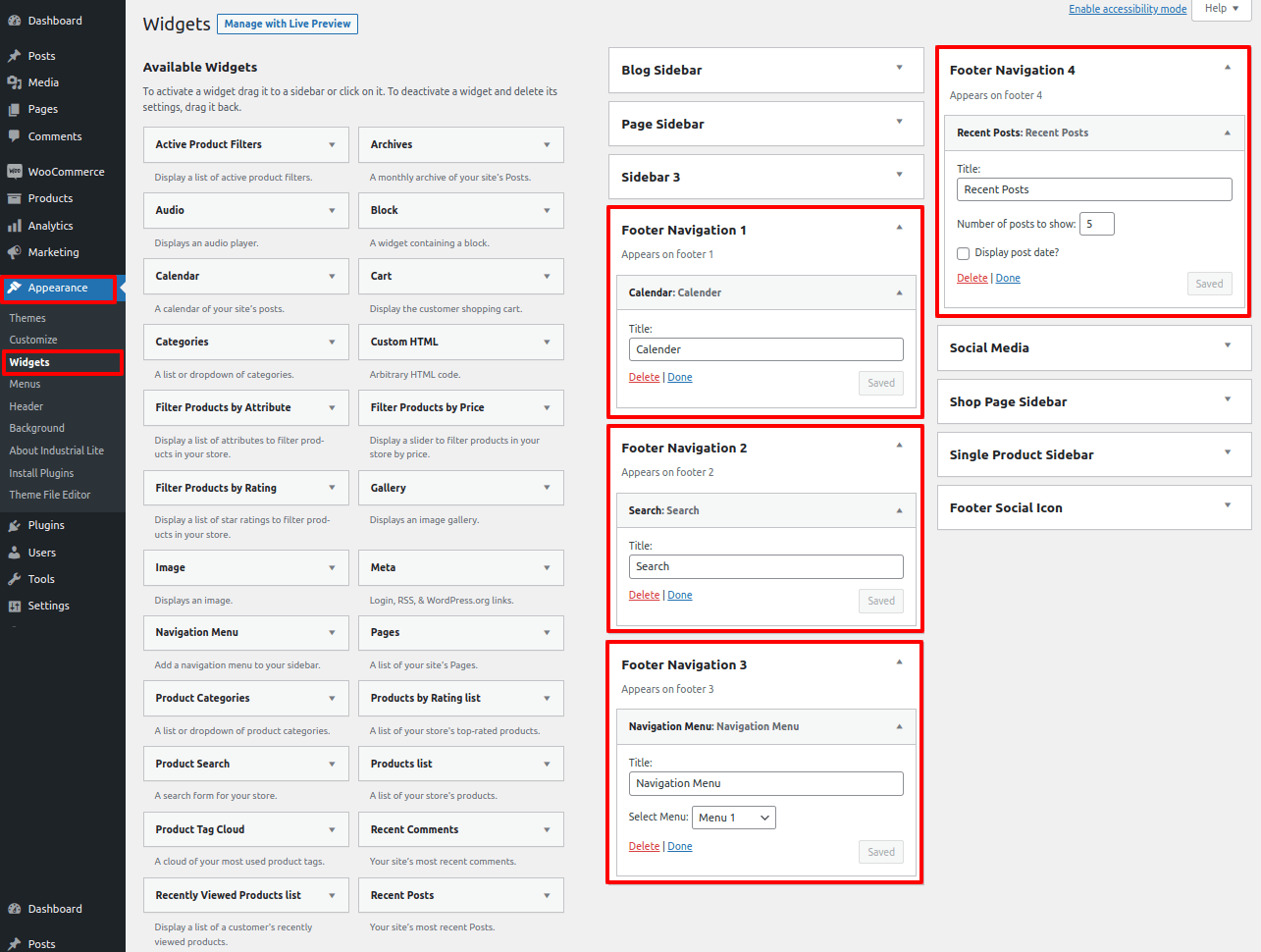Expand the Archives widget arrow

pyautogui.click(x=547, y=144)
